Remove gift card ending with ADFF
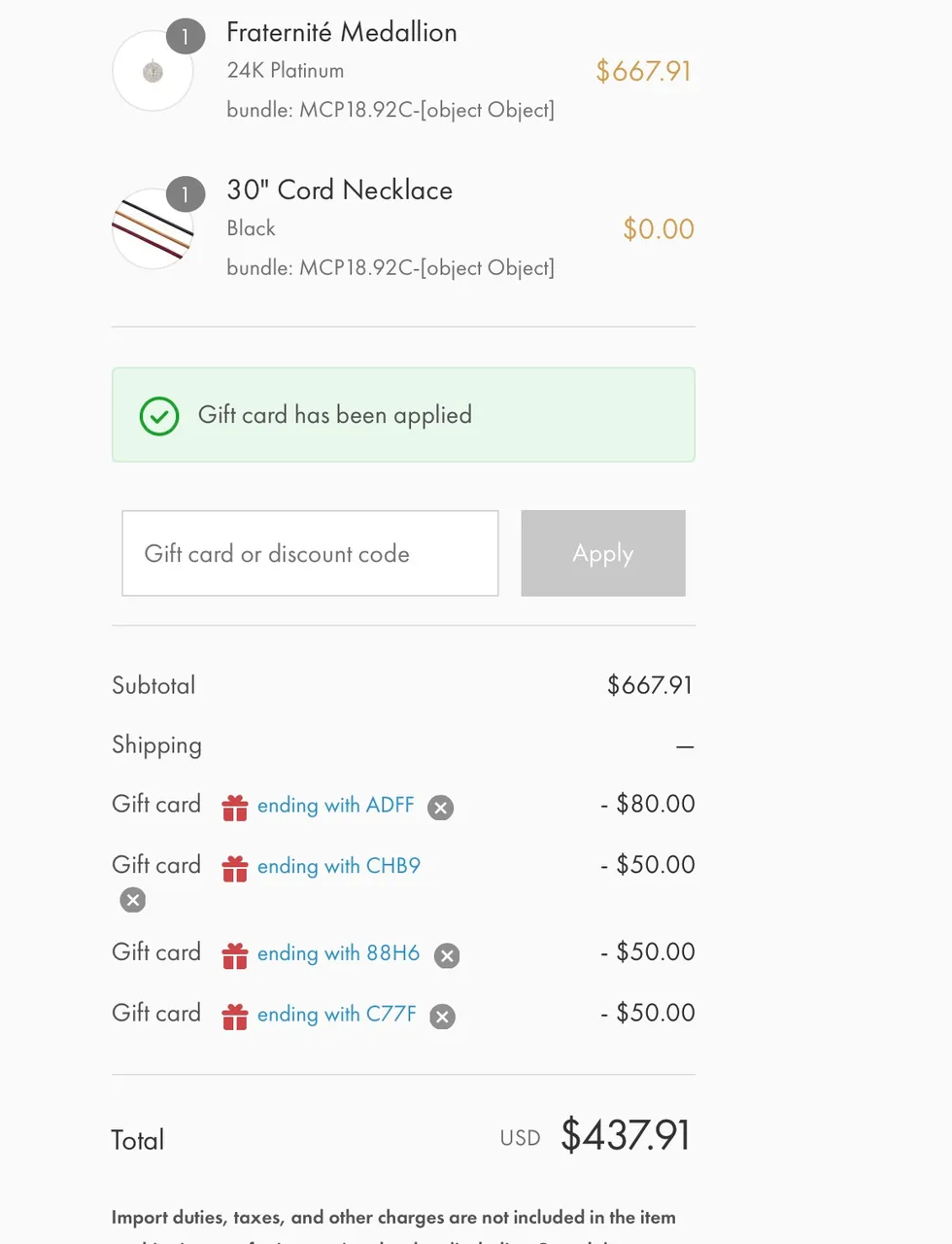 click(x=440, y=808)
